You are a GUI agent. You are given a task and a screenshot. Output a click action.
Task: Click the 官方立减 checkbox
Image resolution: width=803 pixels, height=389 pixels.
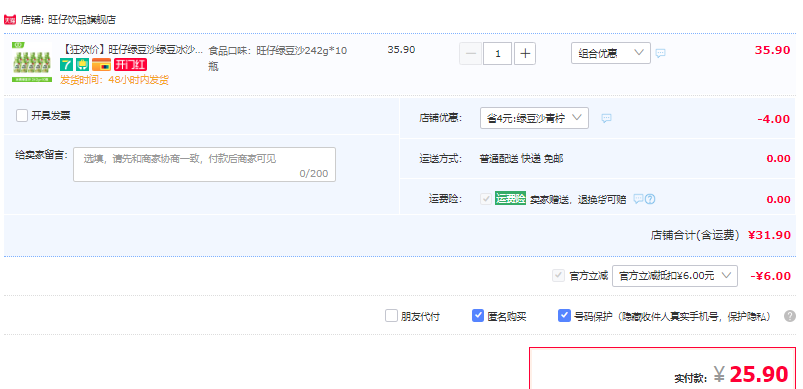click(558, 276)
